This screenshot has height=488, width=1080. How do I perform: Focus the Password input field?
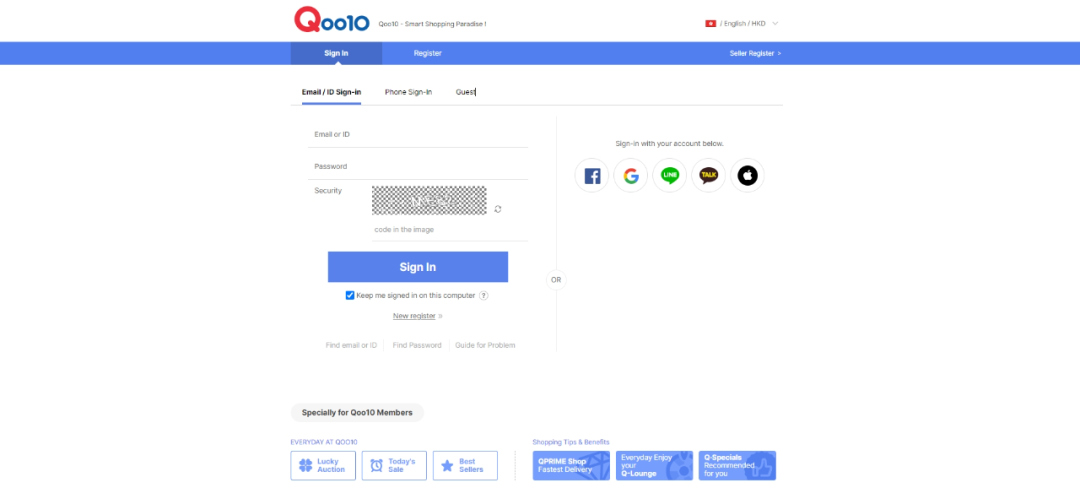418,167
